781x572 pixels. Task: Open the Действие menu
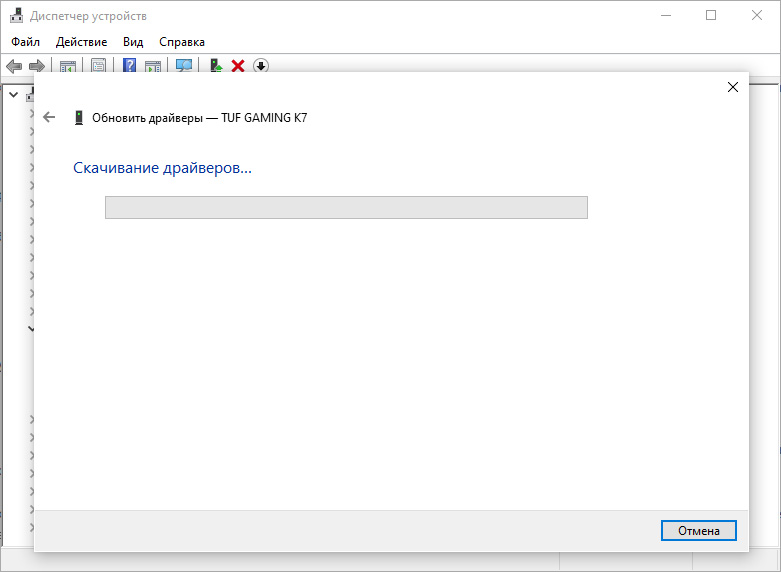click(82, 42)
